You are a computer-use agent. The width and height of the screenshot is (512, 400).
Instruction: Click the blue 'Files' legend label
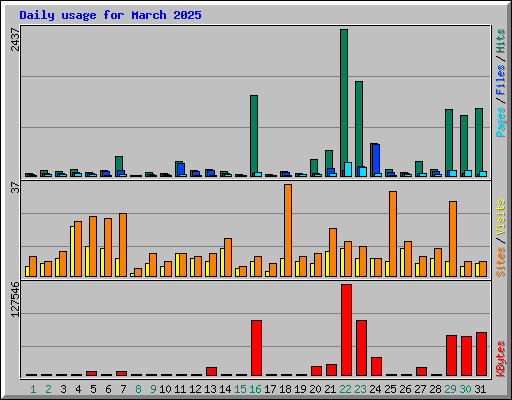pyautogui.click(x=501, y=80)
